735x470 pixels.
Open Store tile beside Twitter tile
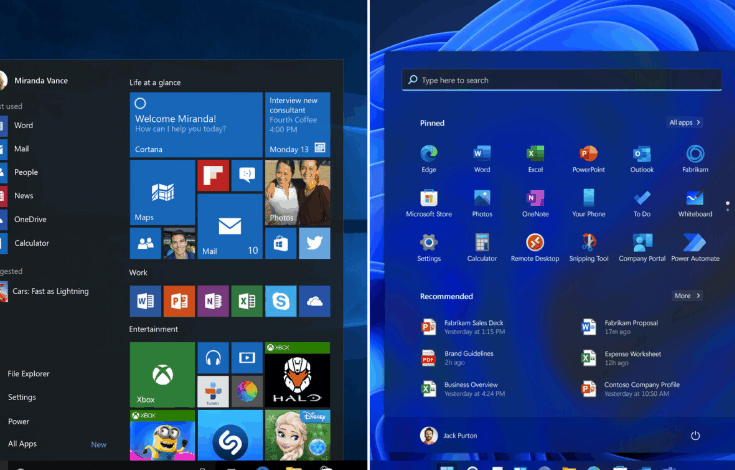tap(281, 243)
